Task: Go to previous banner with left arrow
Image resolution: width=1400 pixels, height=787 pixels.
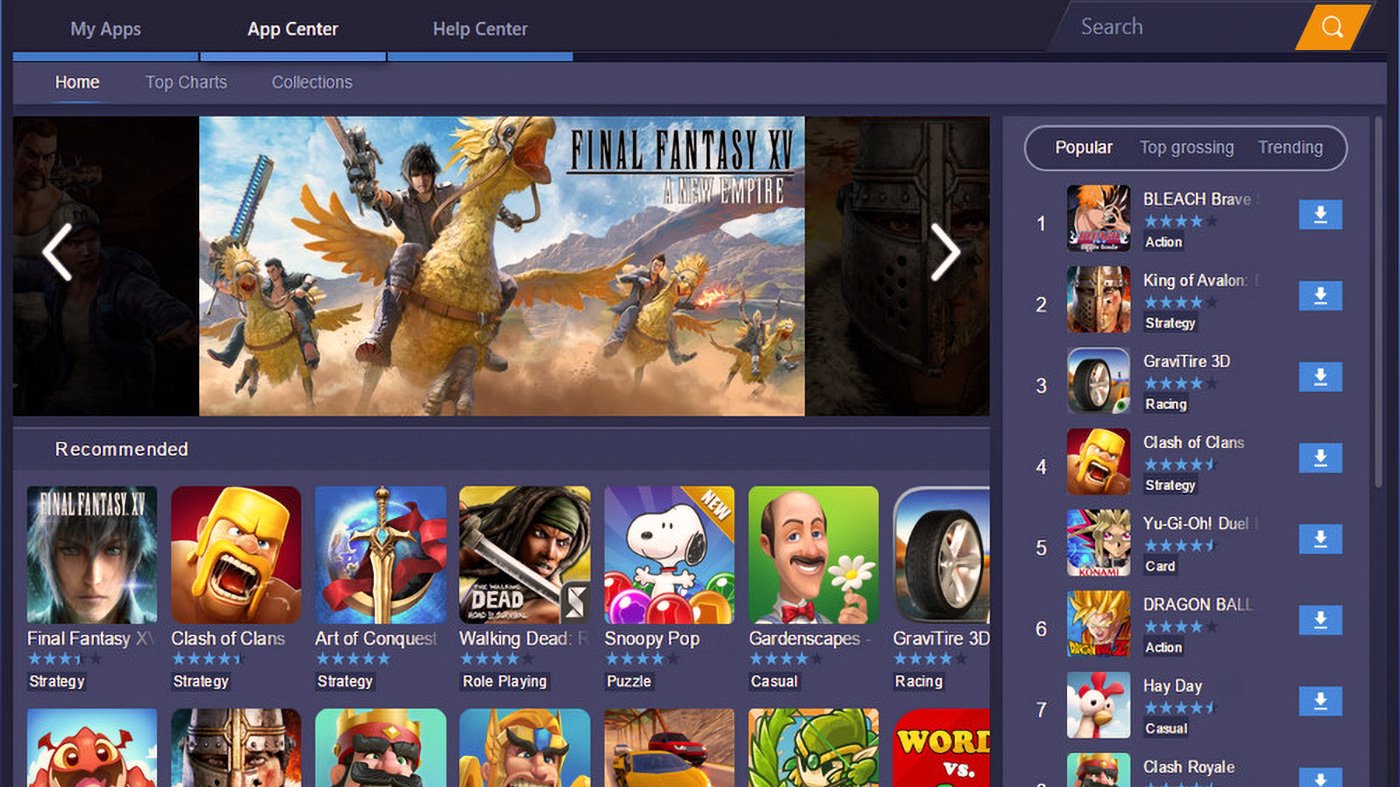Action: [x=57, y=252]
